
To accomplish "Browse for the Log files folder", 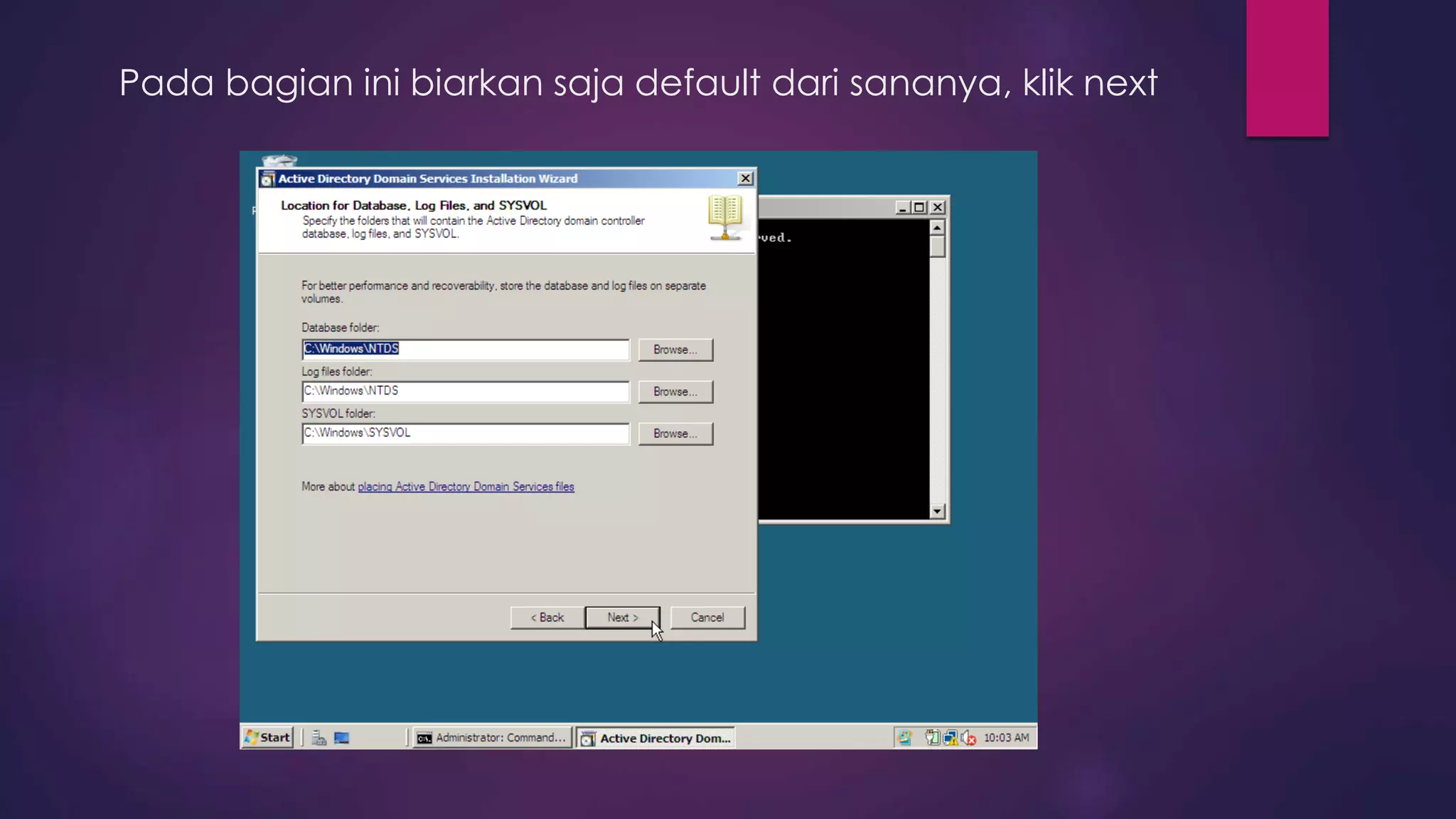I will (x=675, y=392).
